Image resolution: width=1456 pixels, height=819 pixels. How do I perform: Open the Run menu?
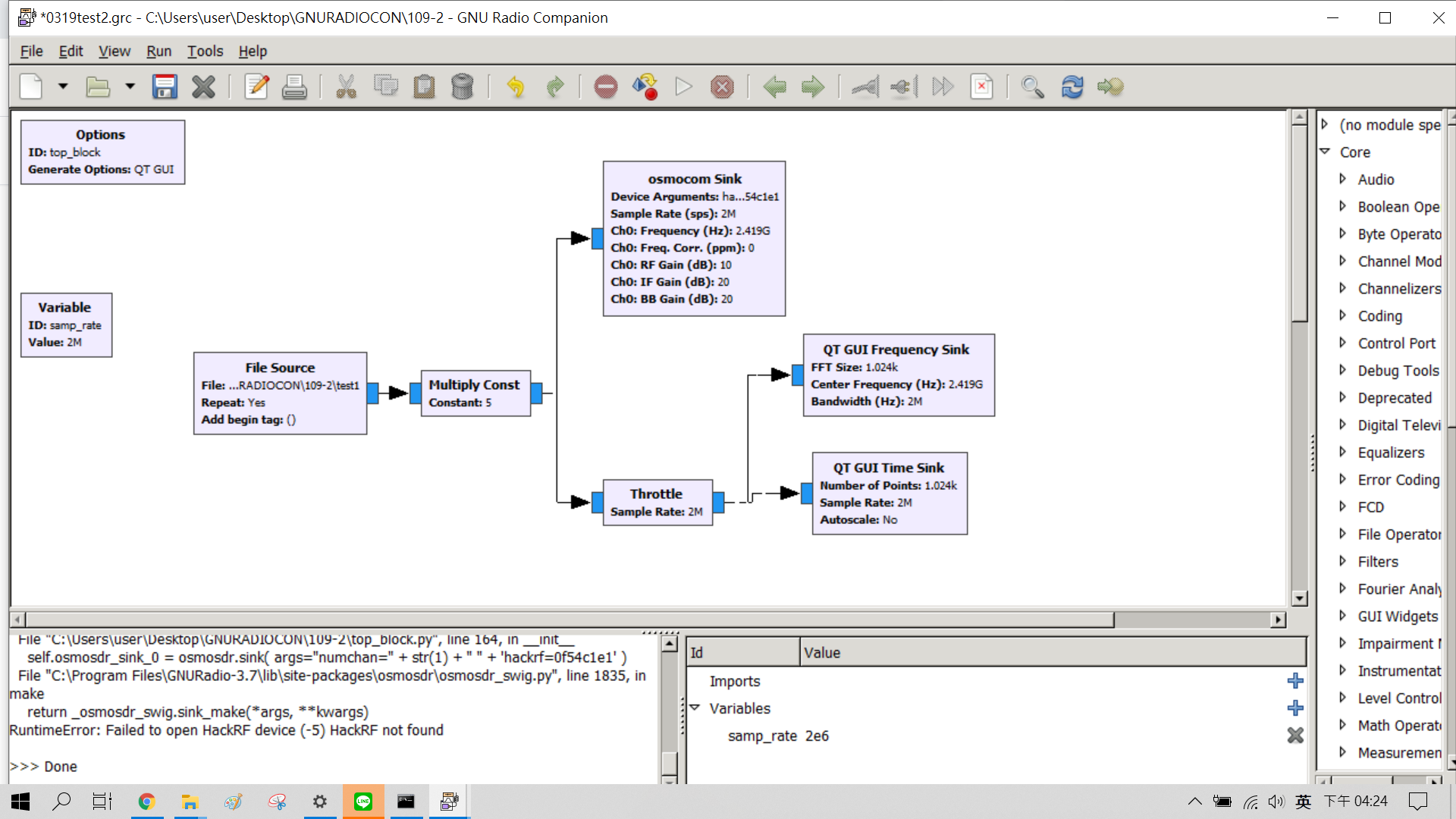tap(158, 51)
